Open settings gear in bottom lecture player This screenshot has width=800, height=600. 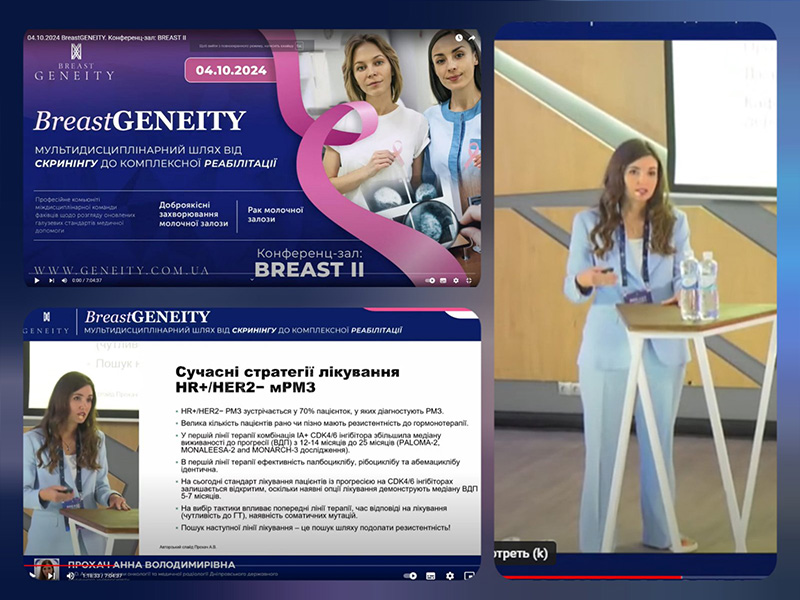pyautogui.click(x=449, y=575)
